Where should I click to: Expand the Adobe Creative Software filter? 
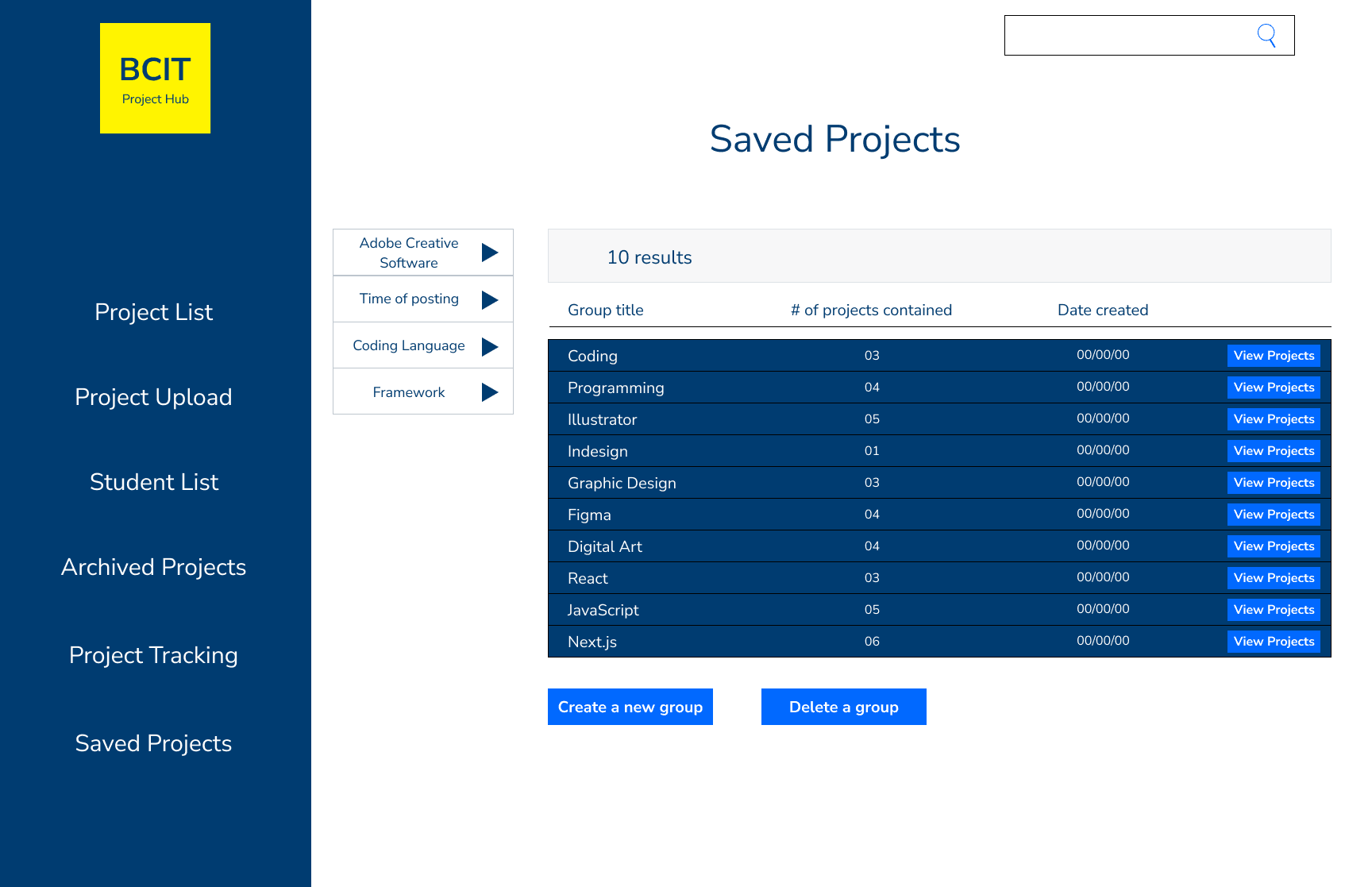pos(422,253)
